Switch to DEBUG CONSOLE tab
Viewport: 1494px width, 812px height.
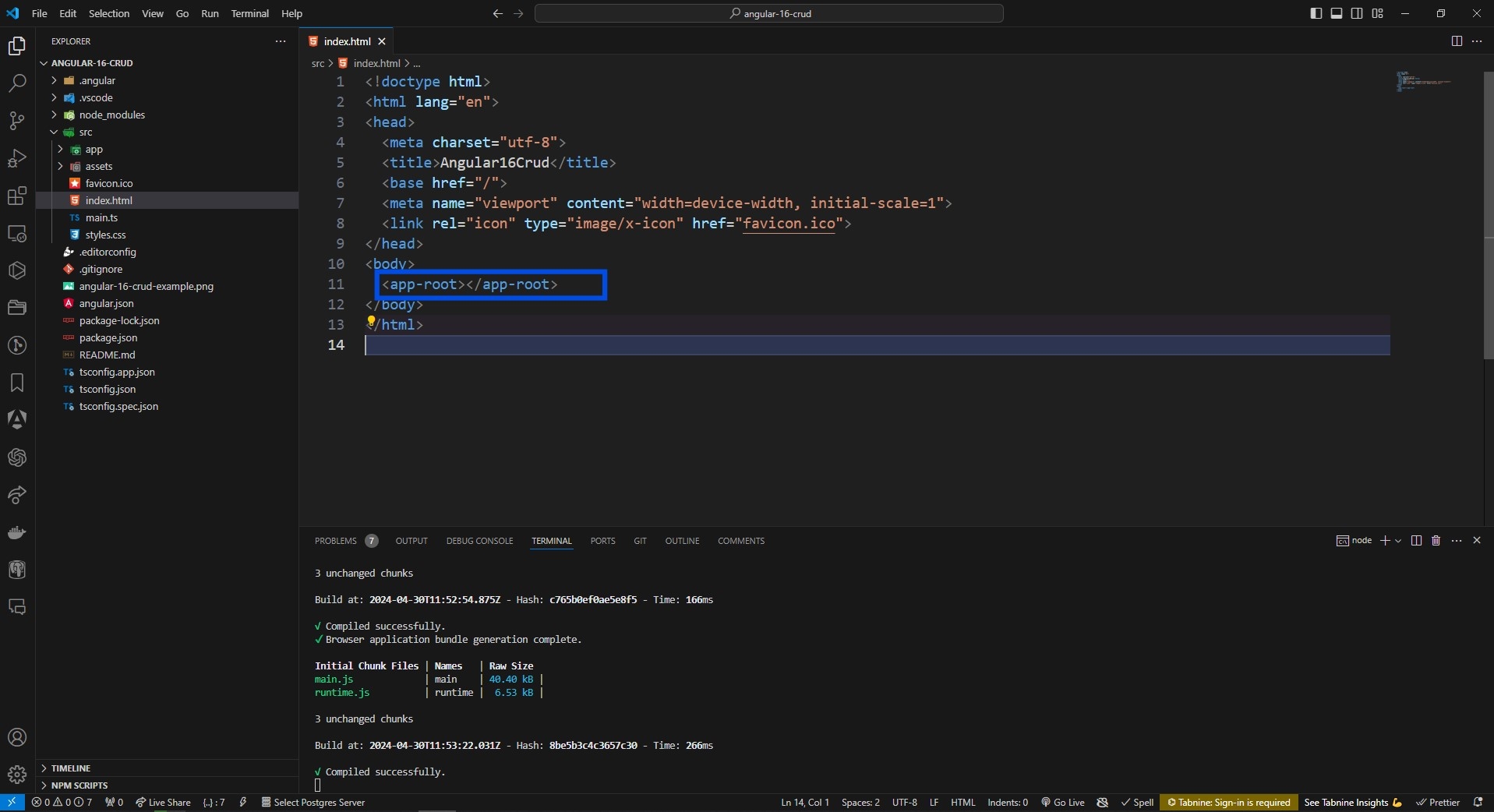(479, 541)
